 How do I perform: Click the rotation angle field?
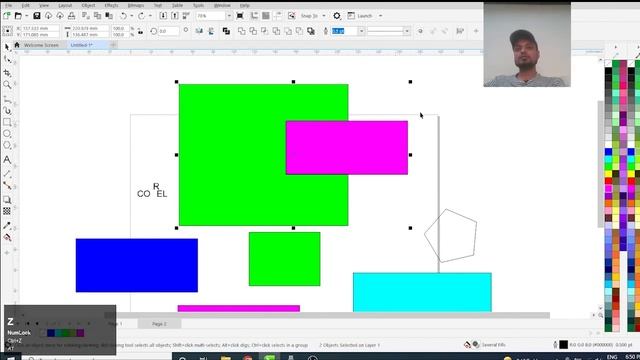(169, 31)
